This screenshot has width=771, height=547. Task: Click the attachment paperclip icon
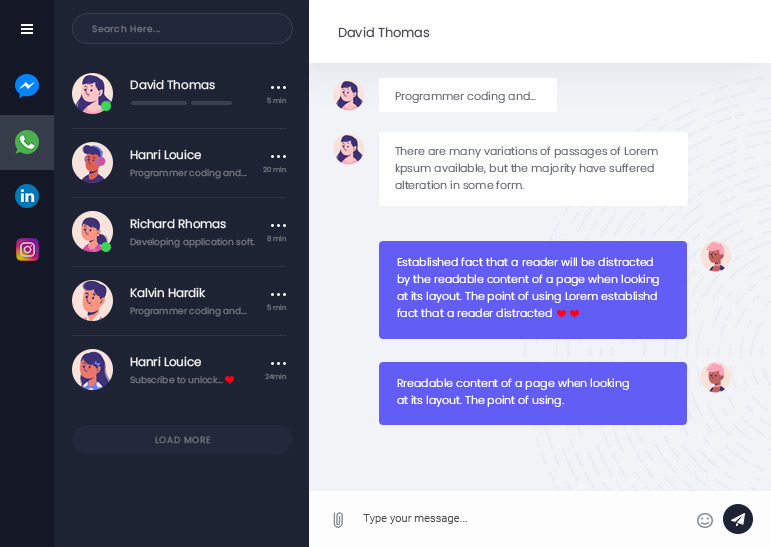pos(338,519)
